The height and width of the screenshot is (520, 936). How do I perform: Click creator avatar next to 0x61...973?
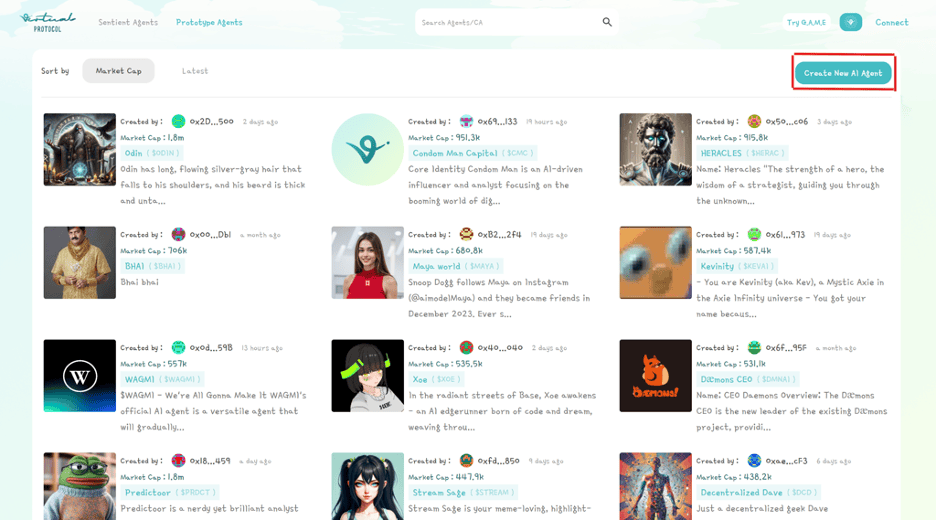(x=754, y=234)
